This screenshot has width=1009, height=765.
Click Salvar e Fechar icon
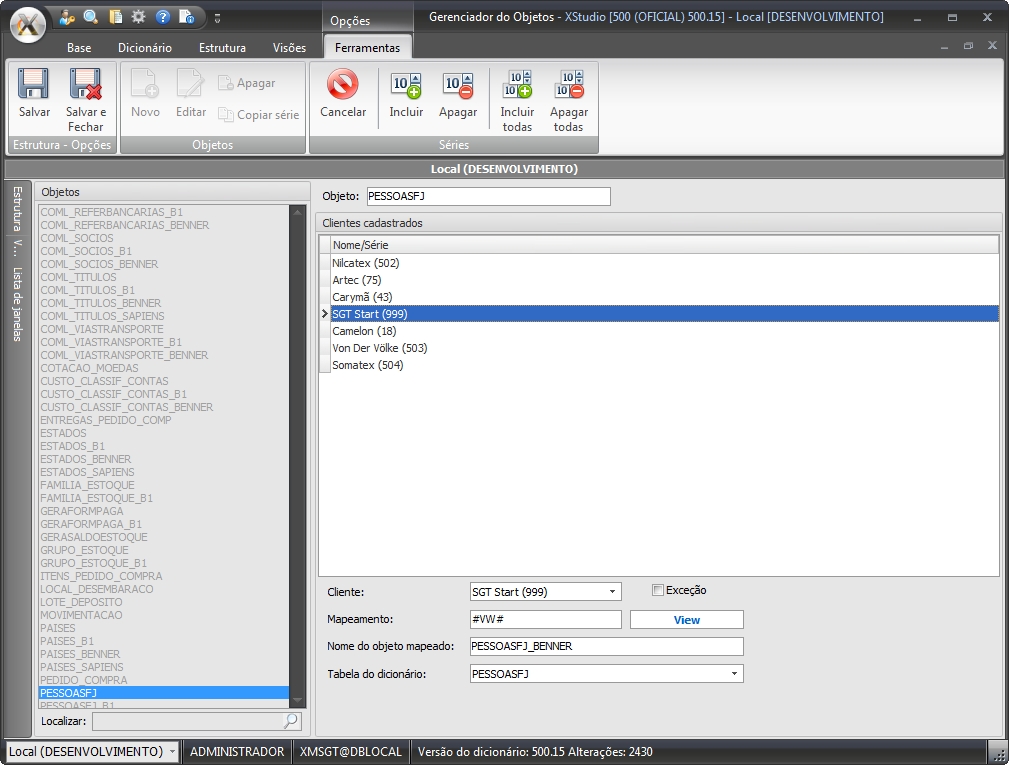click(x=85, y=84)
